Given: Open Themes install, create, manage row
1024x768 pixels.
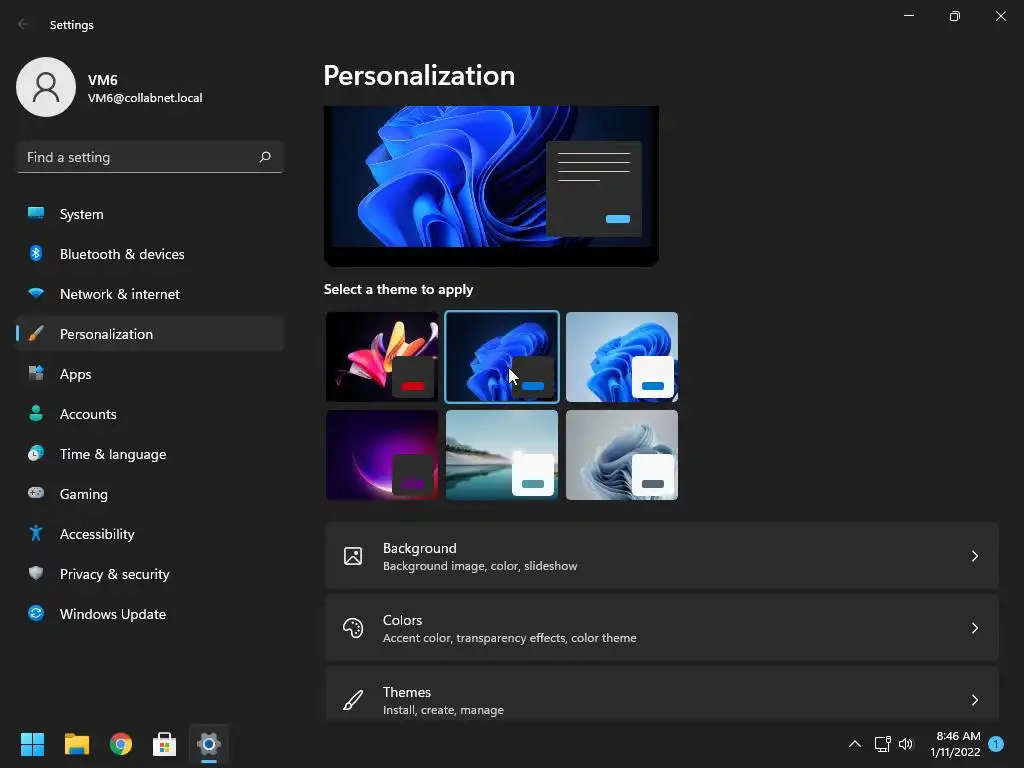Looking at the screenshot, I should tap(662, 694).
